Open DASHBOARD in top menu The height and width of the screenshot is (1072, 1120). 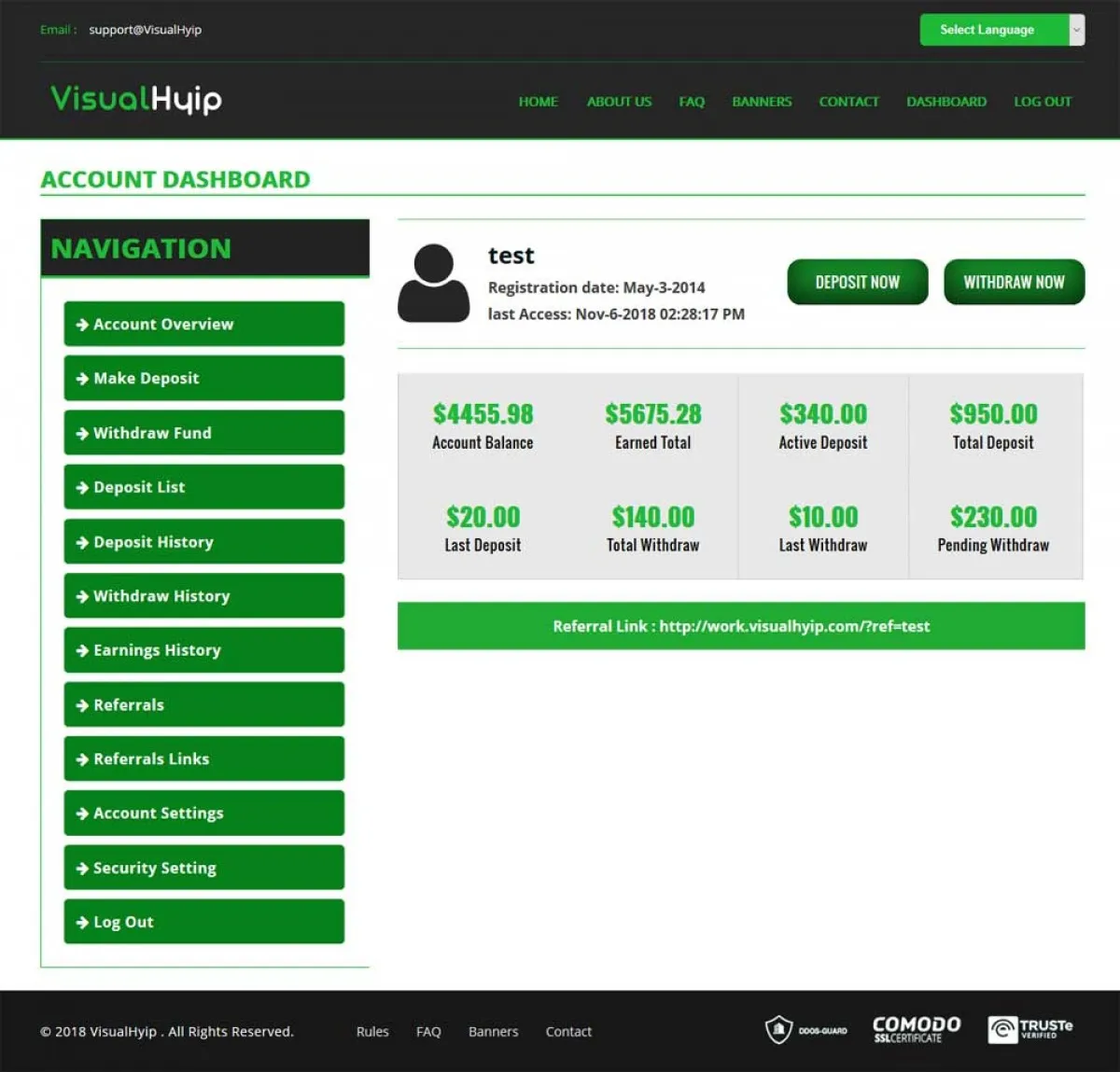(946, 102)
